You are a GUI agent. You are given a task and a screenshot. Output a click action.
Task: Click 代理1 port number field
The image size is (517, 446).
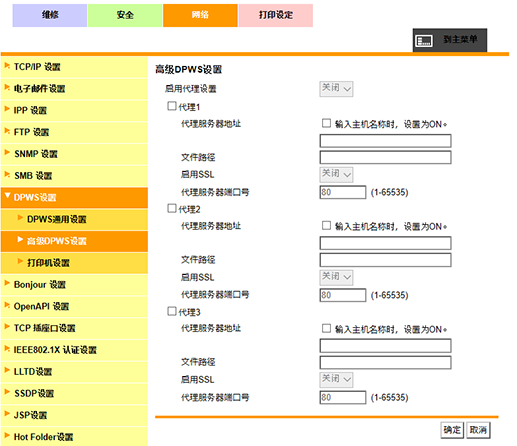(343, 192)
